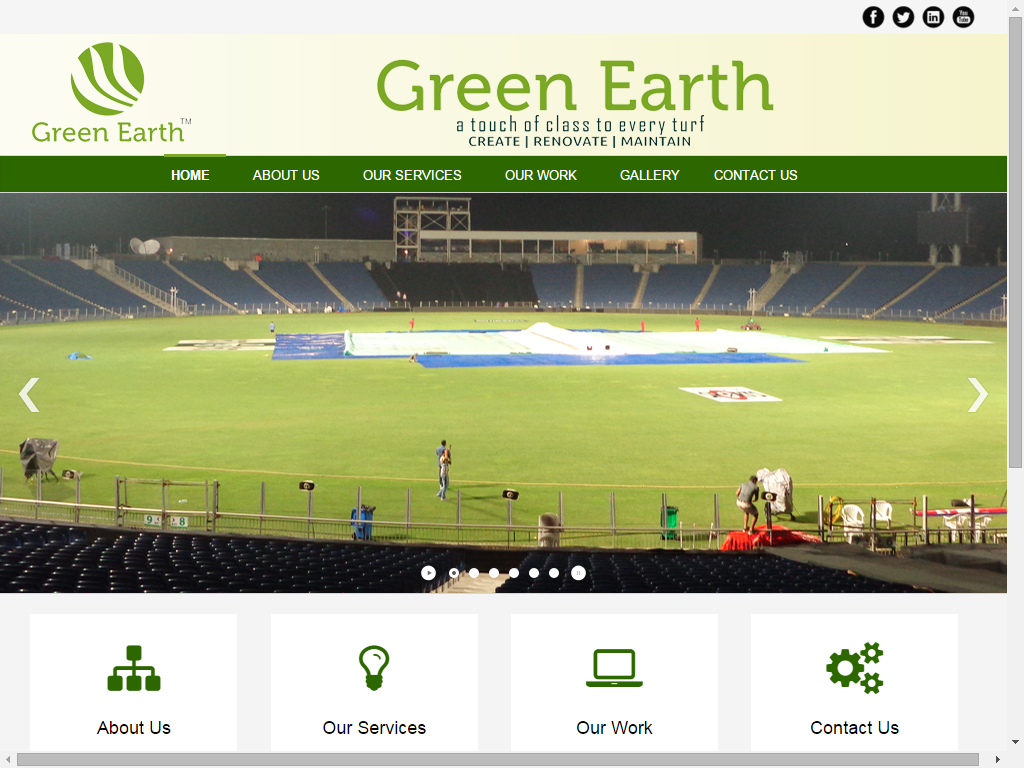This screenshot has height=768, width=1024.
Task: Open the ABOUT US menu item
Action: coord(286,175)
